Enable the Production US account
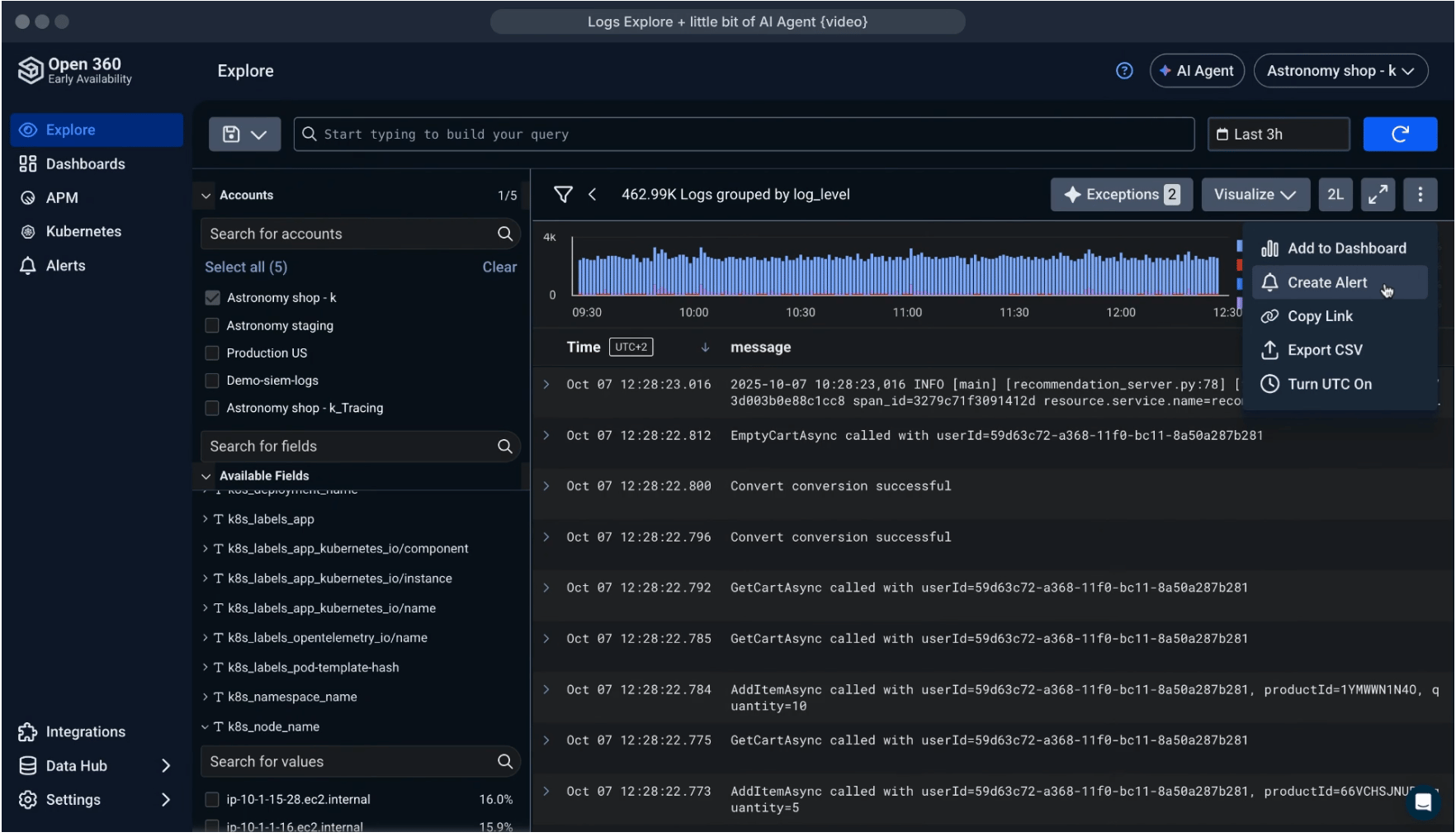 [x=212, y=352]
